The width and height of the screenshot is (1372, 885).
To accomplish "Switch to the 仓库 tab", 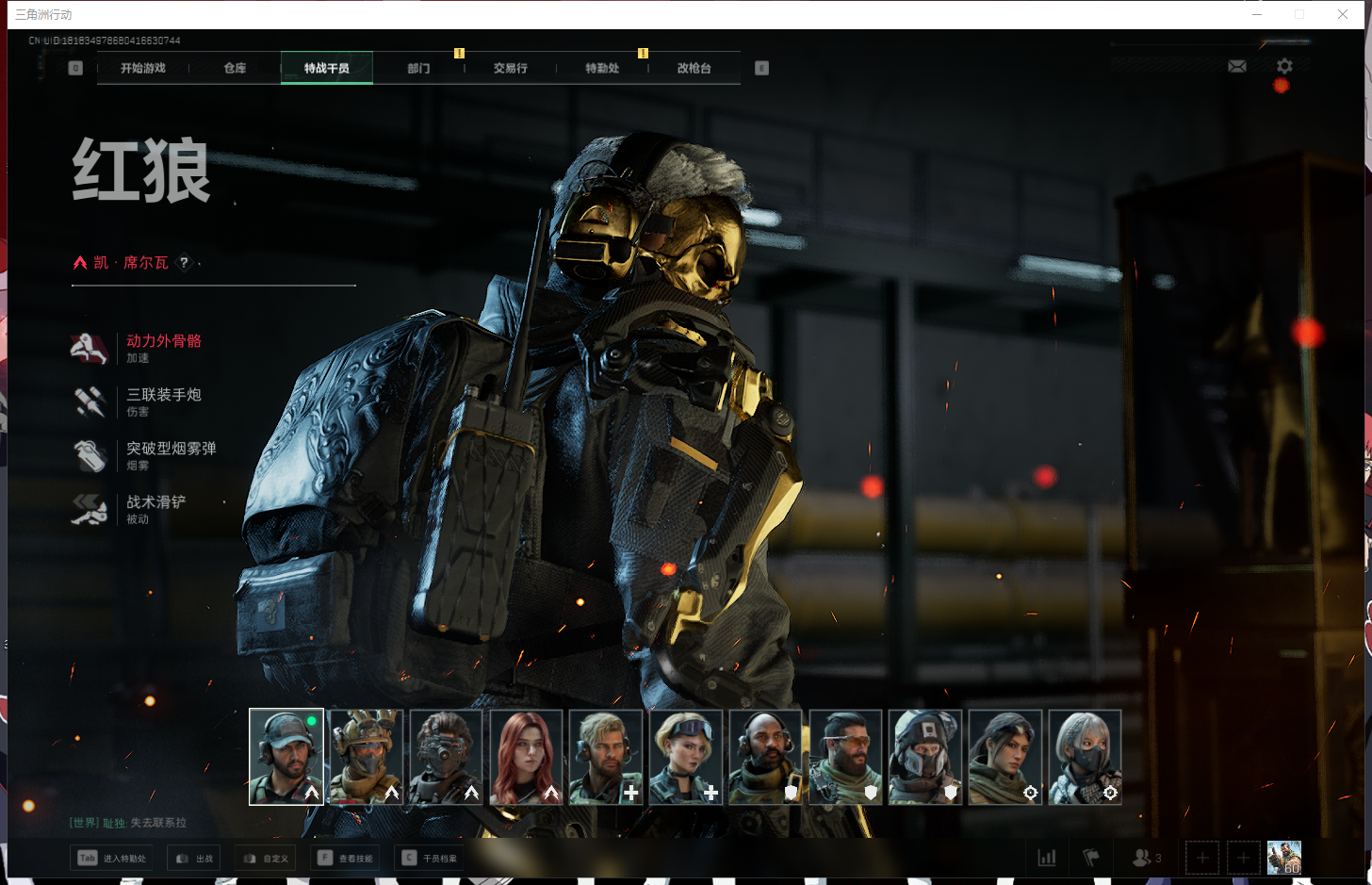I will pos(235,68).
